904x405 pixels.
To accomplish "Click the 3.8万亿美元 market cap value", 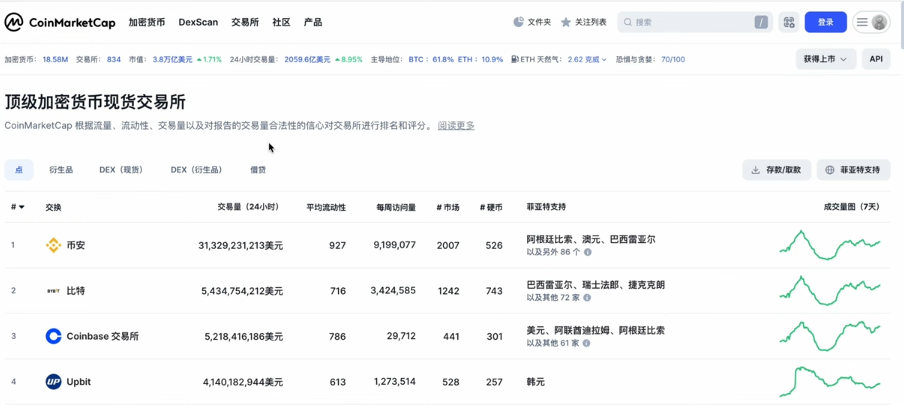I will pyautogui.click(x=172, y=59).
